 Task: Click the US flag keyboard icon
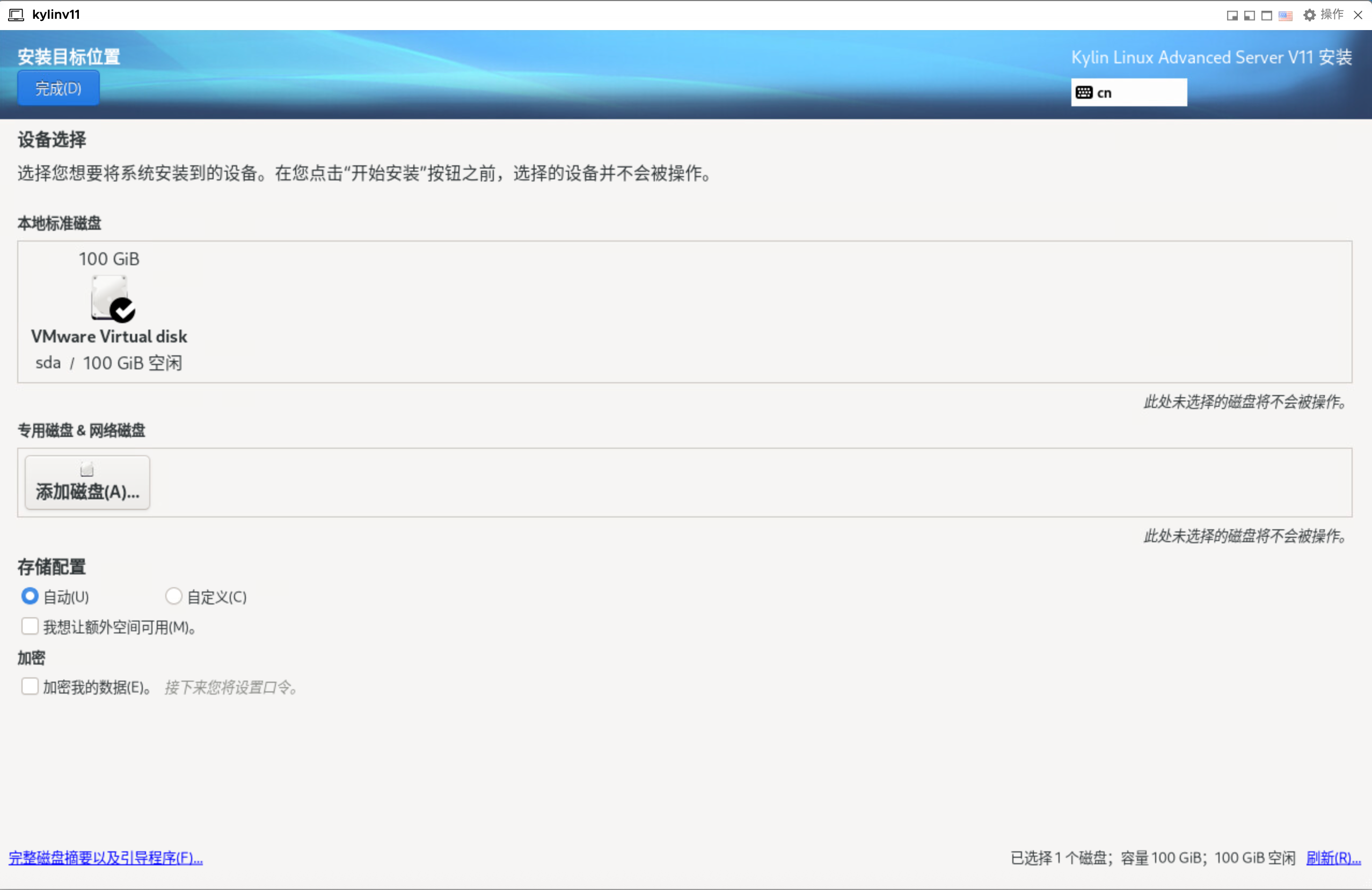(x=1285, y=16)
